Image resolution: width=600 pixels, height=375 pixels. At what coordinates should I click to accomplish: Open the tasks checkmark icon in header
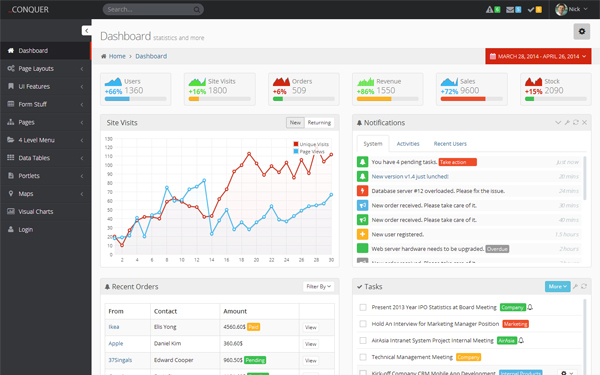pos(530,10)
